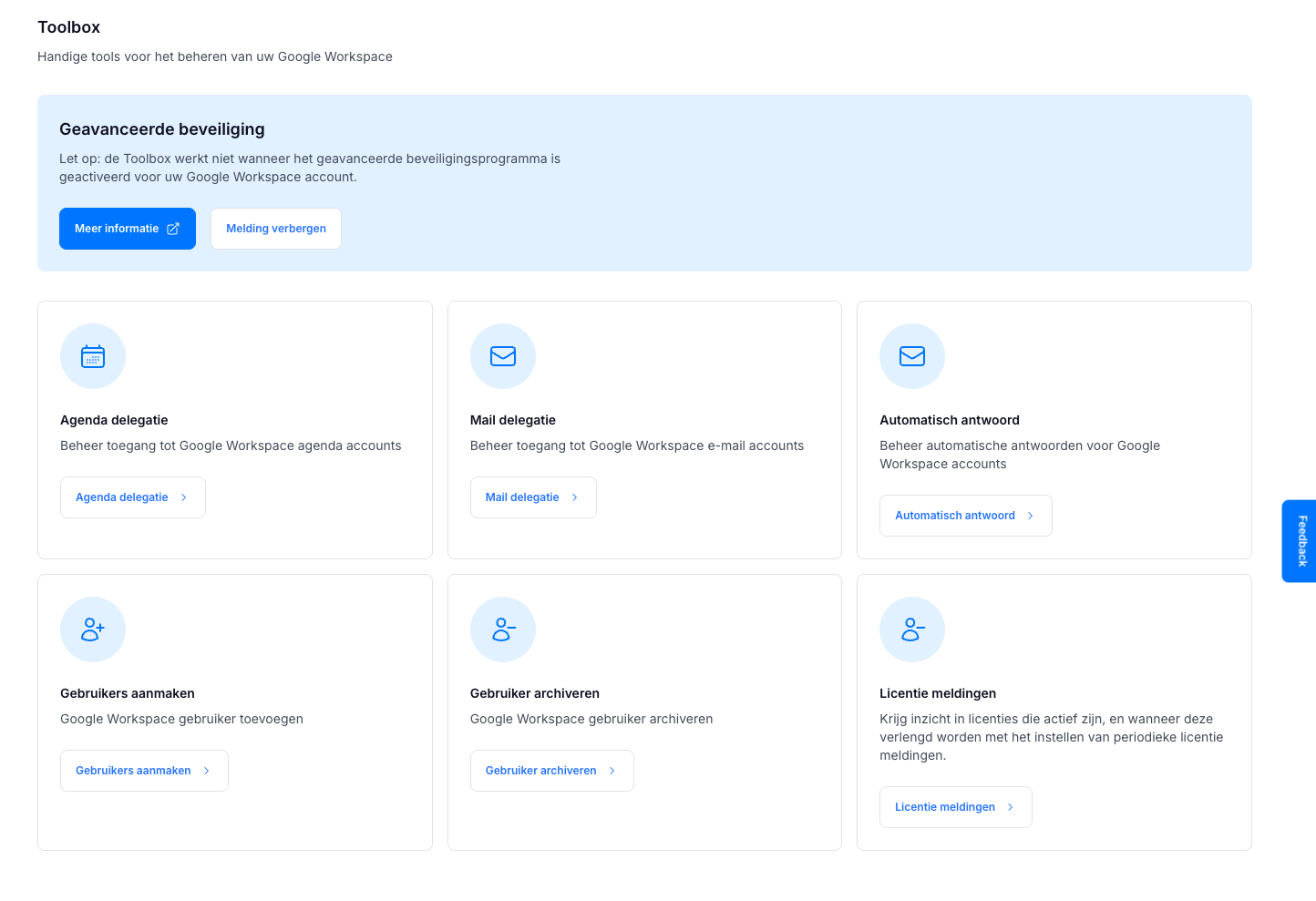Open the Gebruikers aanmaken button
Viewport: 1316px width, 901px height.
(144, 771)
